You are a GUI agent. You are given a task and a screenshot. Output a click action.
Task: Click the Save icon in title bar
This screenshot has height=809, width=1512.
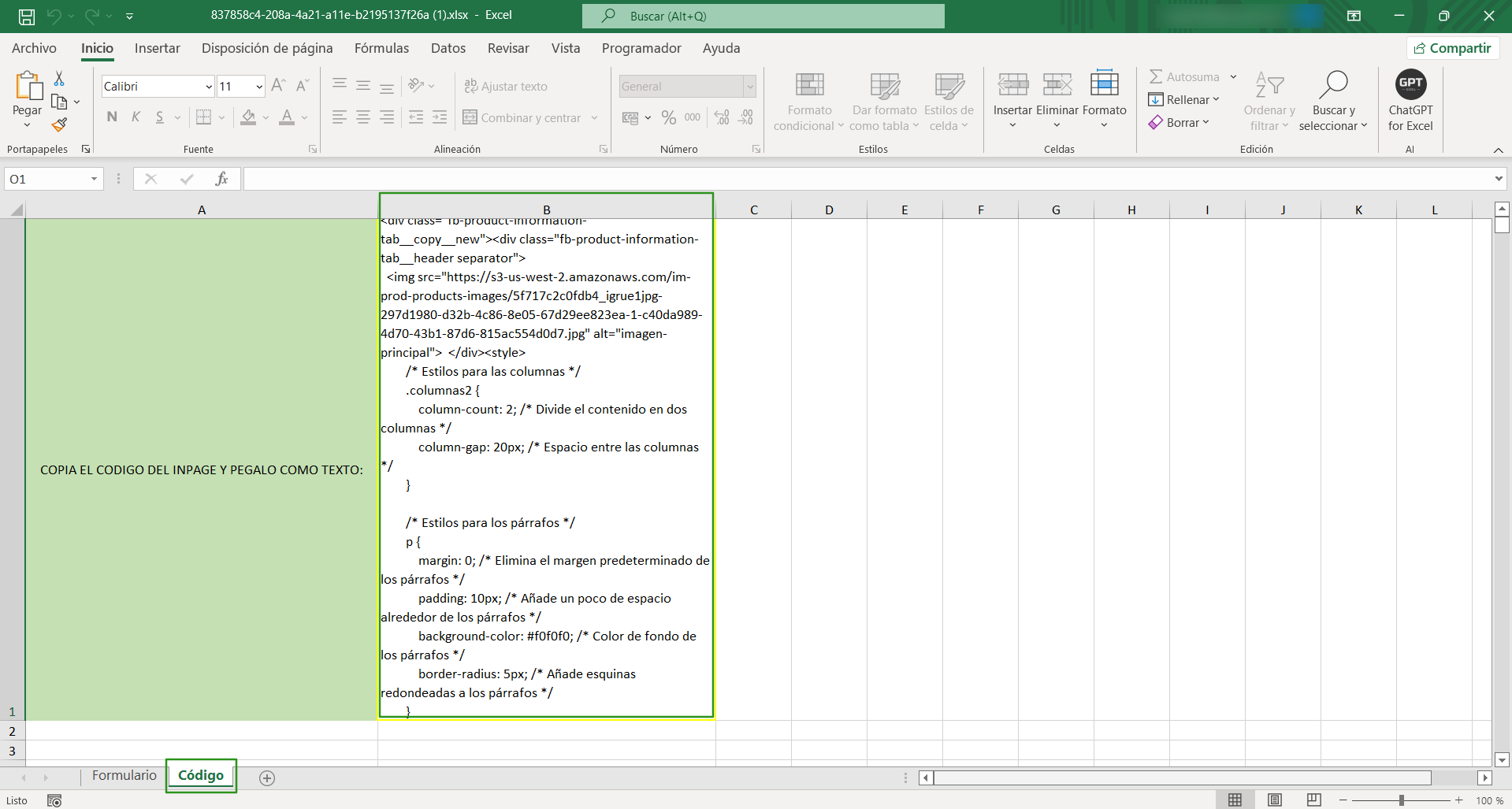pyautogui.click(x=27, y=16)
